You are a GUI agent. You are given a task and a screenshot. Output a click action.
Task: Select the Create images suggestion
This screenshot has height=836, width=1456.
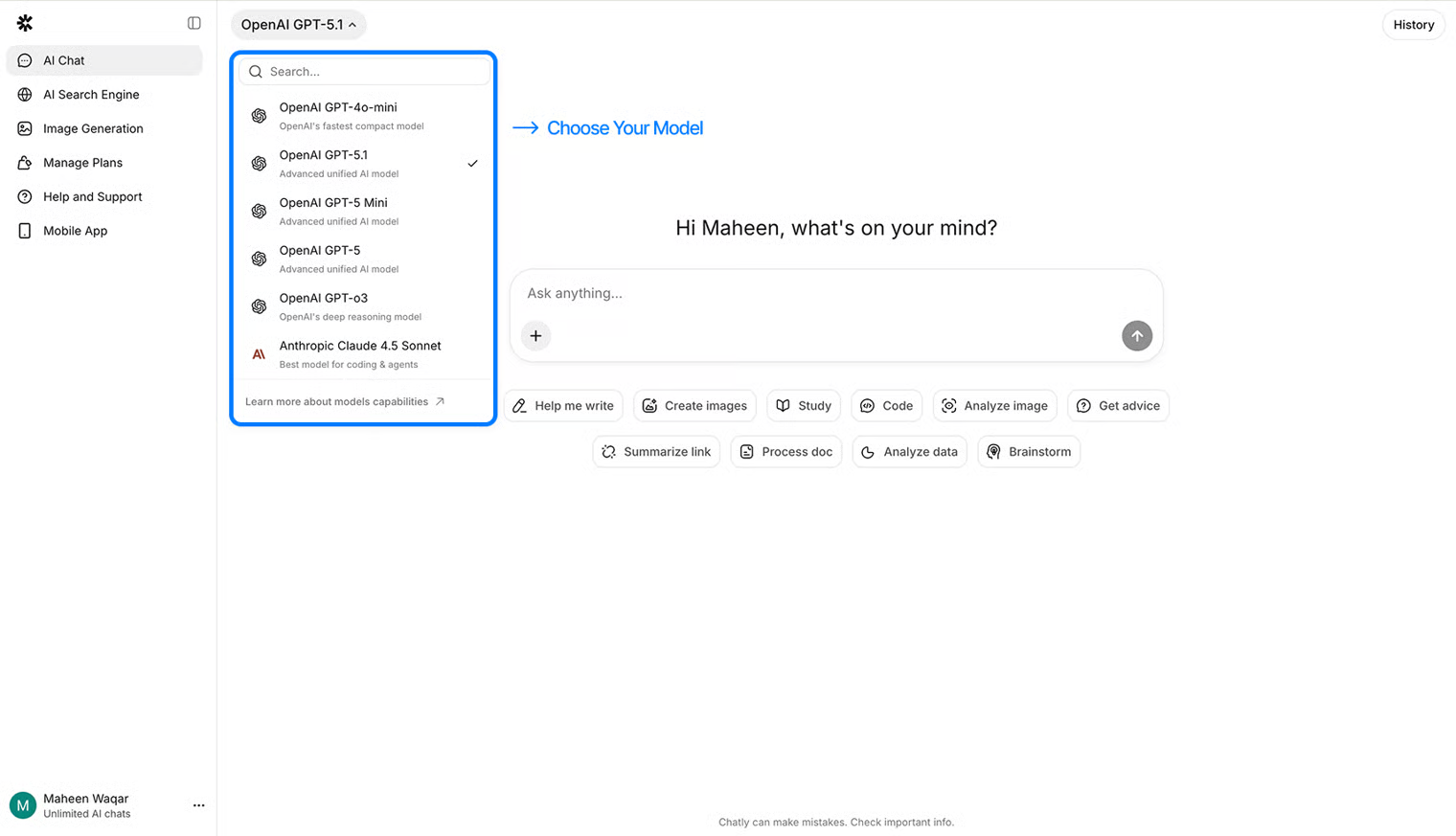coord(694,406)
